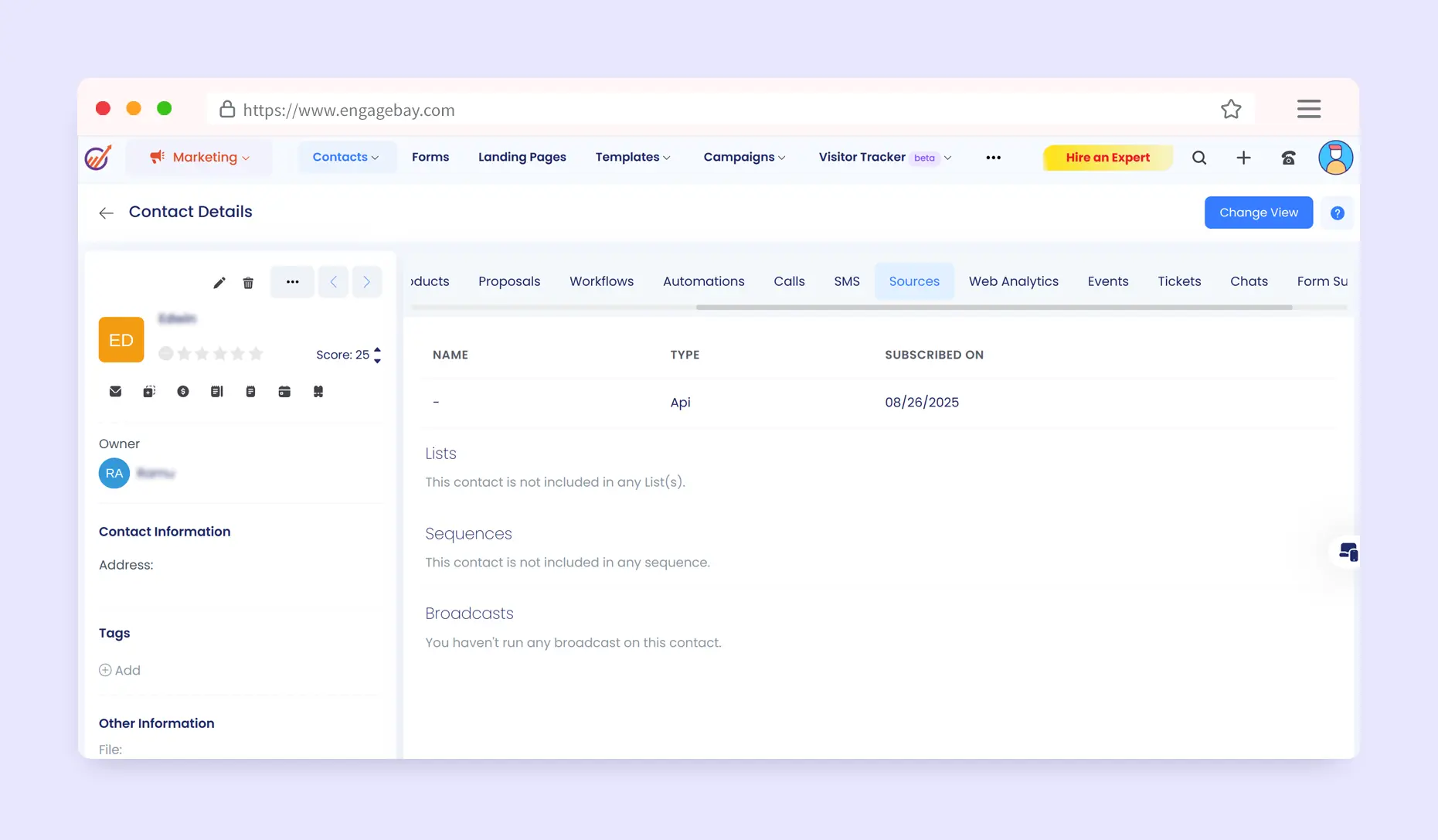The height and width of the screenshot is (840, 1438).
Task: Expand the Marketing module dropdown
Action: tap(199, 158)
